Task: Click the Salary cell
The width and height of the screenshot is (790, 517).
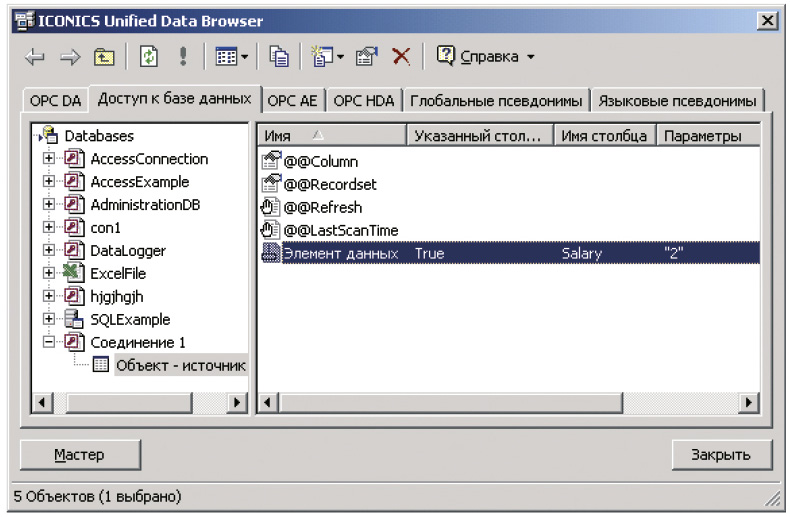Action: [582, 253]
